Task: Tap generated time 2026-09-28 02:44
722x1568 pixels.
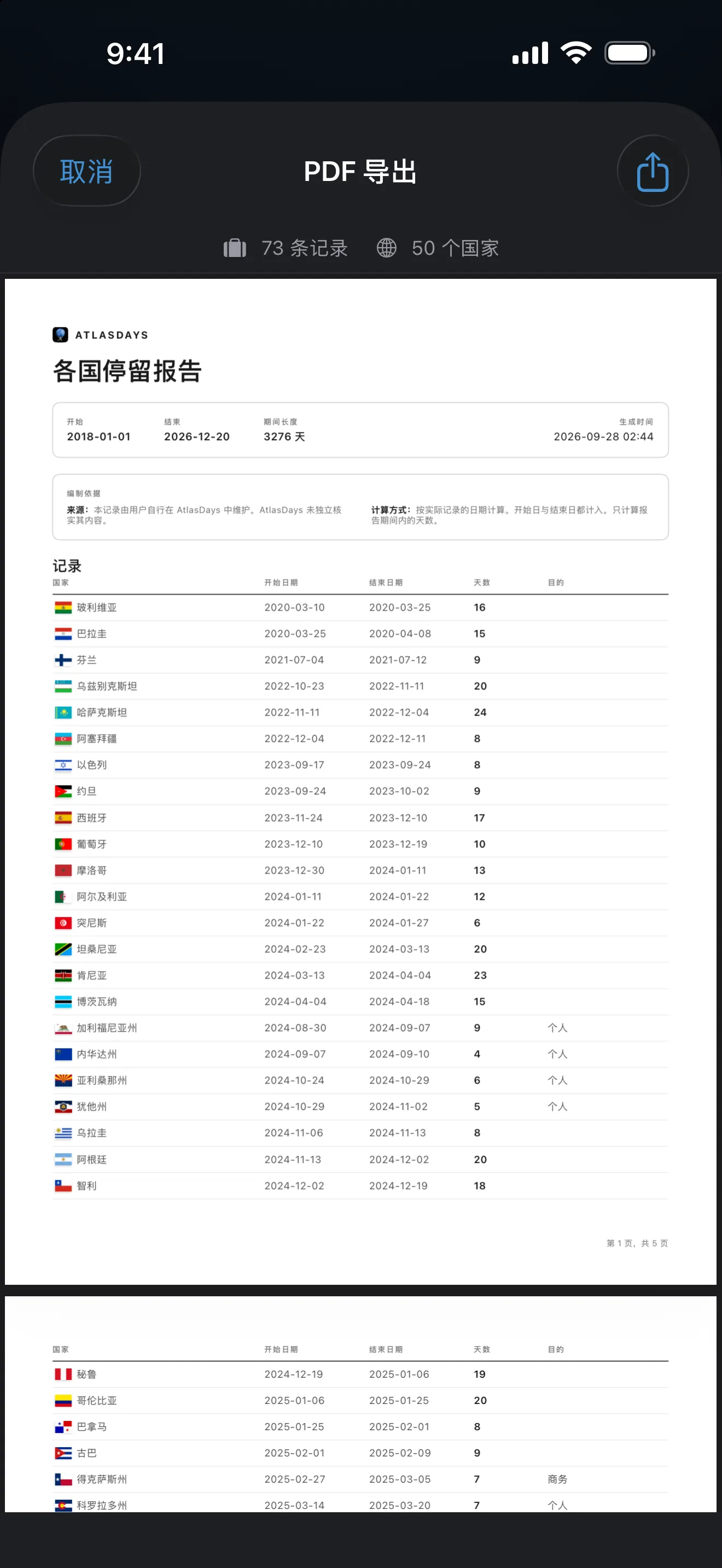Action: click(603, 436)
